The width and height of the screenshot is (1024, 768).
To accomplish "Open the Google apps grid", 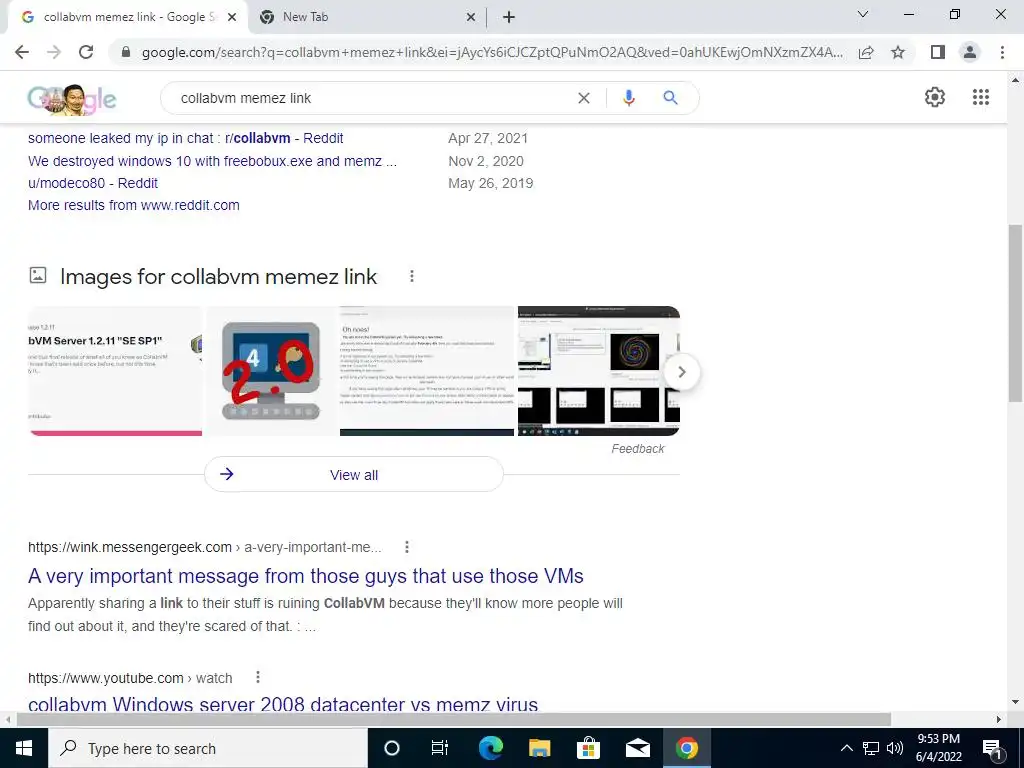I will coord(981,97).
